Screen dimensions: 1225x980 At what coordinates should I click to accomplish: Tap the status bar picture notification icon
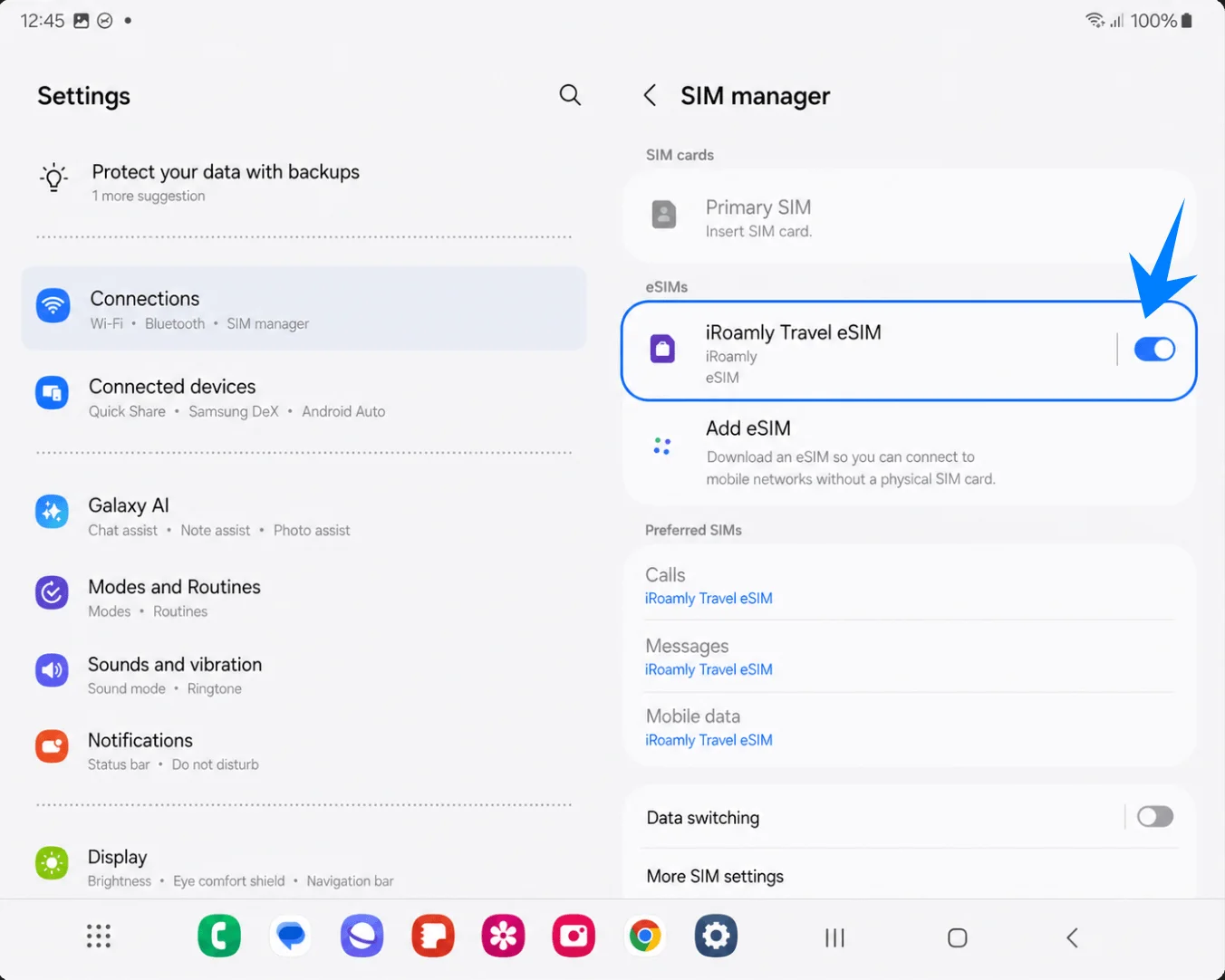pyautogui.click(x=82, y=20)
